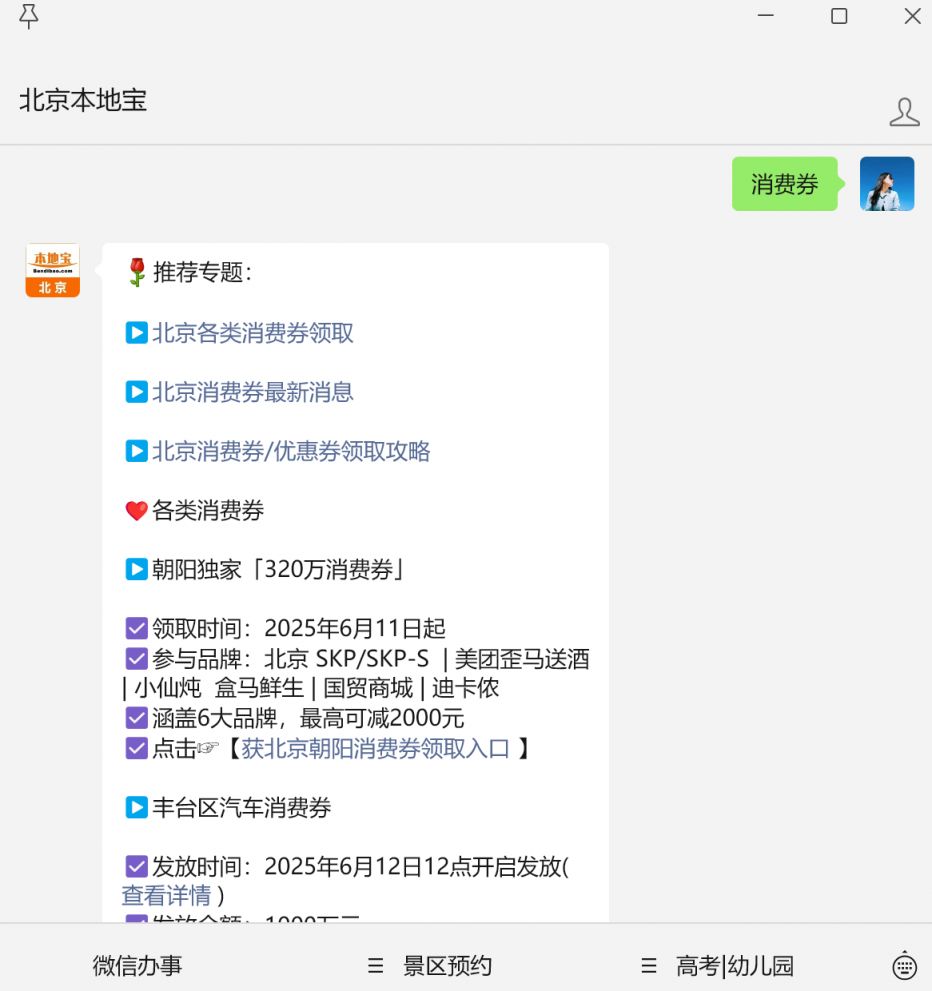Open link 北京各类消费券领取
This screenshot has width=932, height=991.
[x=253, y=333]
